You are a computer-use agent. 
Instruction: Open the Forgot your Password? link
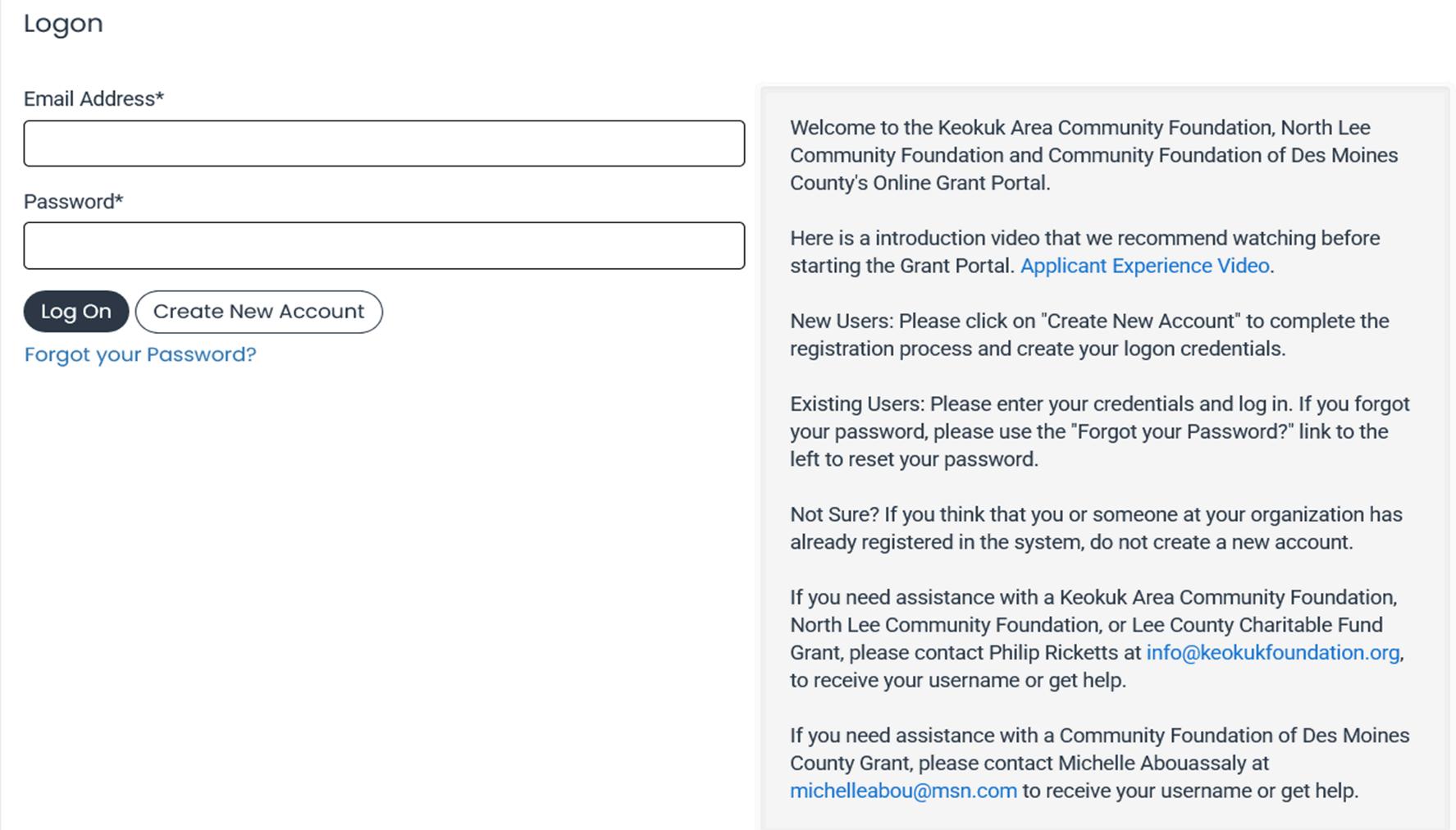coord(140,354)
